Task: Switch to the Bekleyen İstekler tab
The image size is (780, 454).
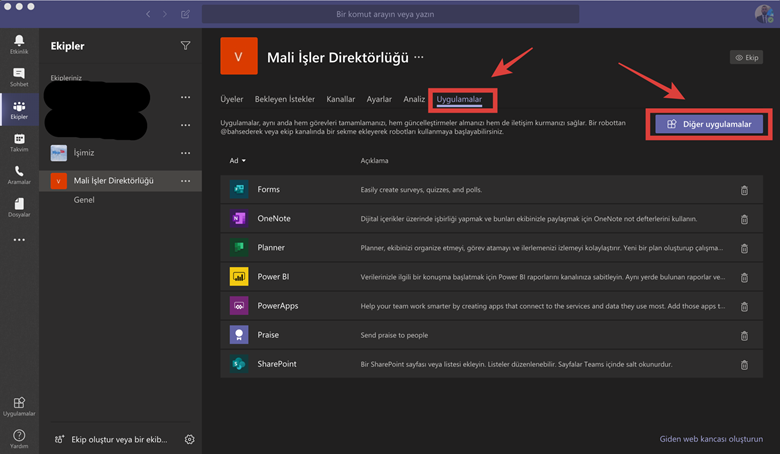Action: pos(285,99)
